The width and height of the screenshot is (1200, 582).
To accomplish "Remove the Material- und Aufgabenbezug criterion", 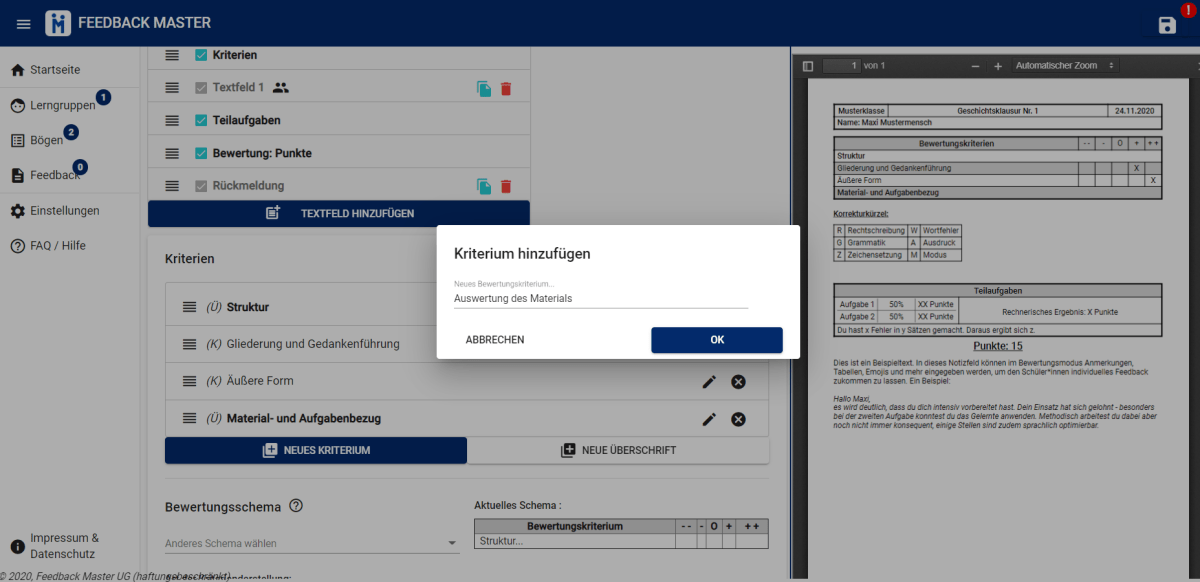I will coord(738,419).
